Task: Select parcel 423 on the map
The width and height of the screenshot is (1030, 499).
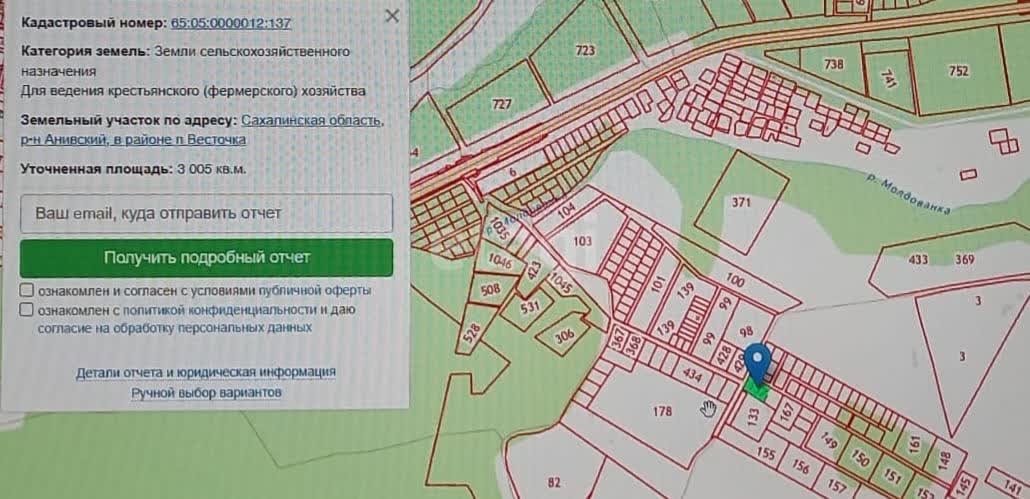Action: [x=533, y=271]
